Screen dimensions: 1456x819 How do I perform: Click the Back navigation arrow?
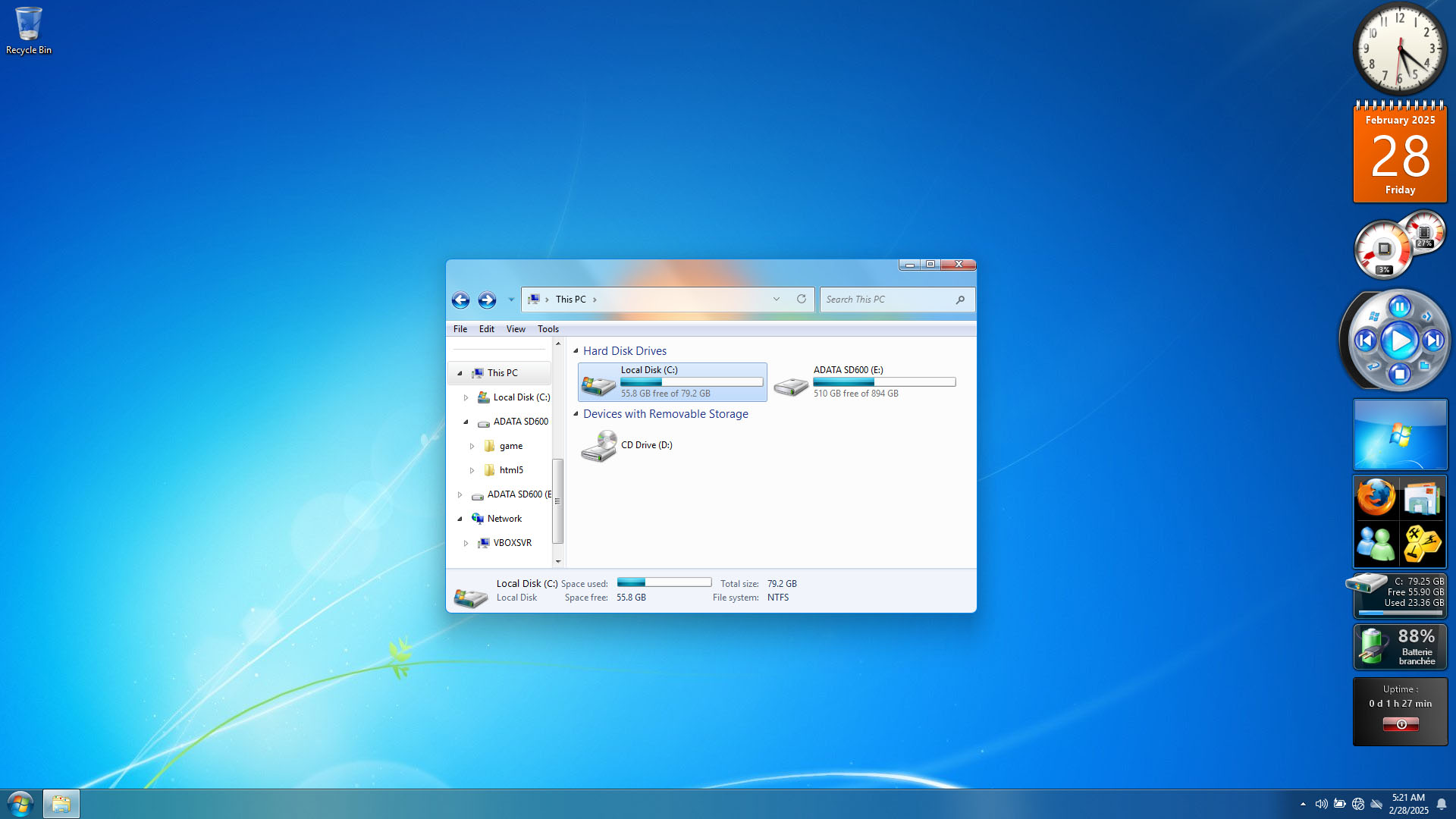(x=460, y=300)
